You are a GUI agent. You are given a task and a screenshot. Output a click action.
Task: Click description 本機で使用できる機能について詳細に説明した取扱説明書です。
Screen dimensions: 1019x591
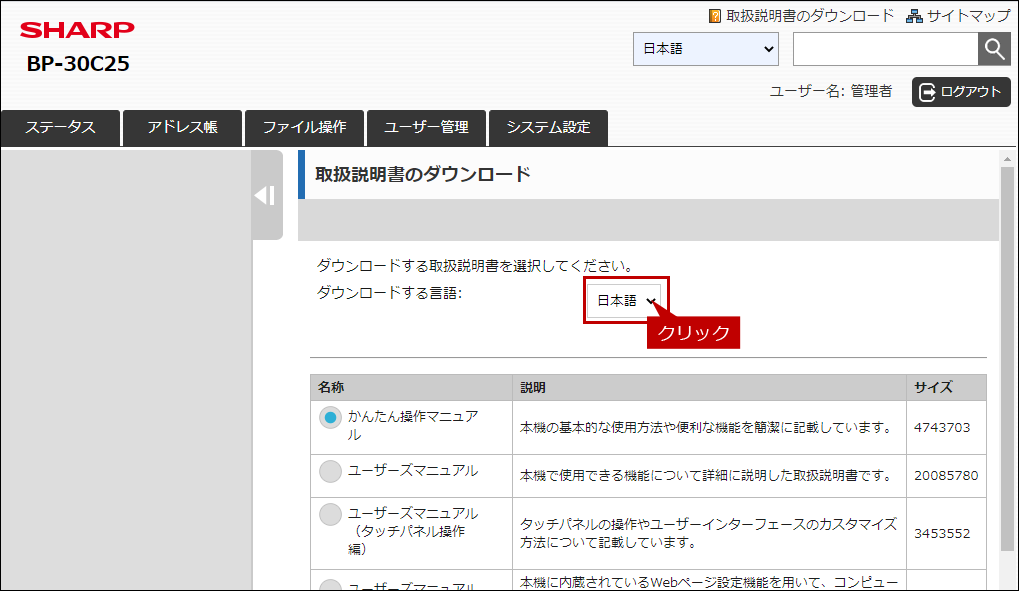pos(707,476)
